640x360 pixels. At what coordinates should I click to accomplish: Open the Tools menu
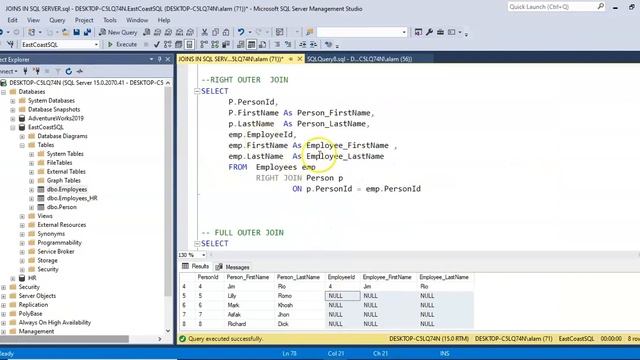[110, 20]
